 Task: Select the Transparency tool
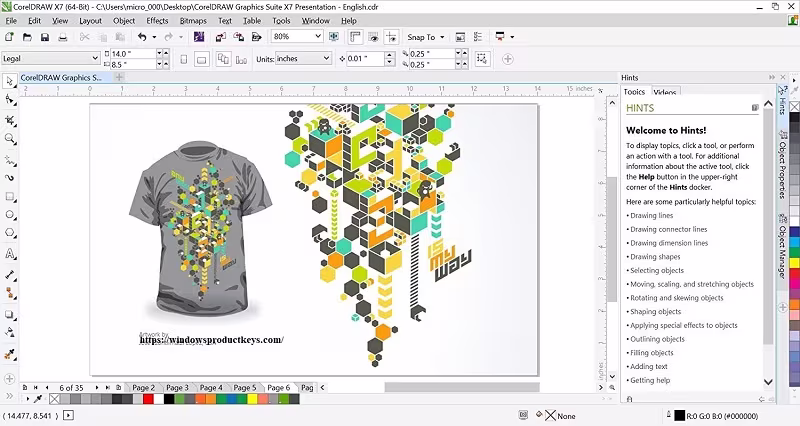10,333
